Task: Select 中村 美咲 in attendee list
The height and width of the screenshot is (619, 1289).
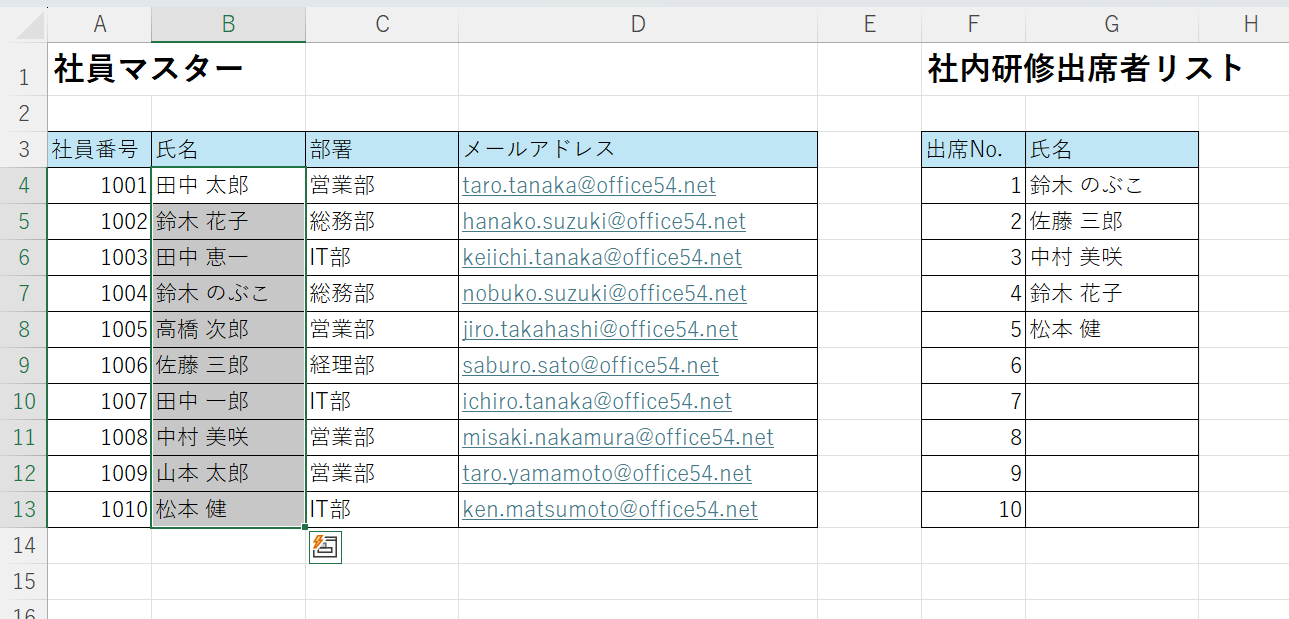Action: click(1112, 258)
